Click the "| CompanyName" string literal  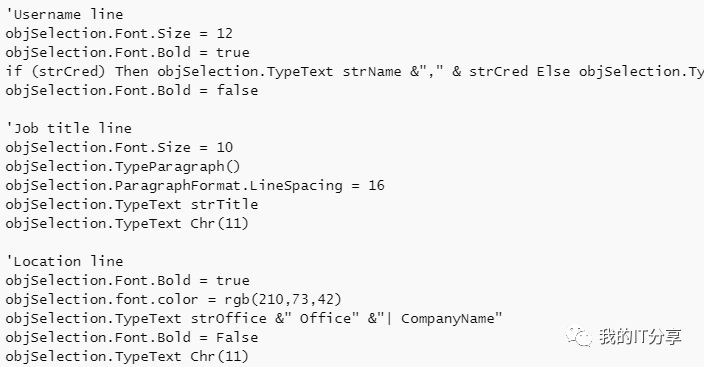click(x=440, y=318)
